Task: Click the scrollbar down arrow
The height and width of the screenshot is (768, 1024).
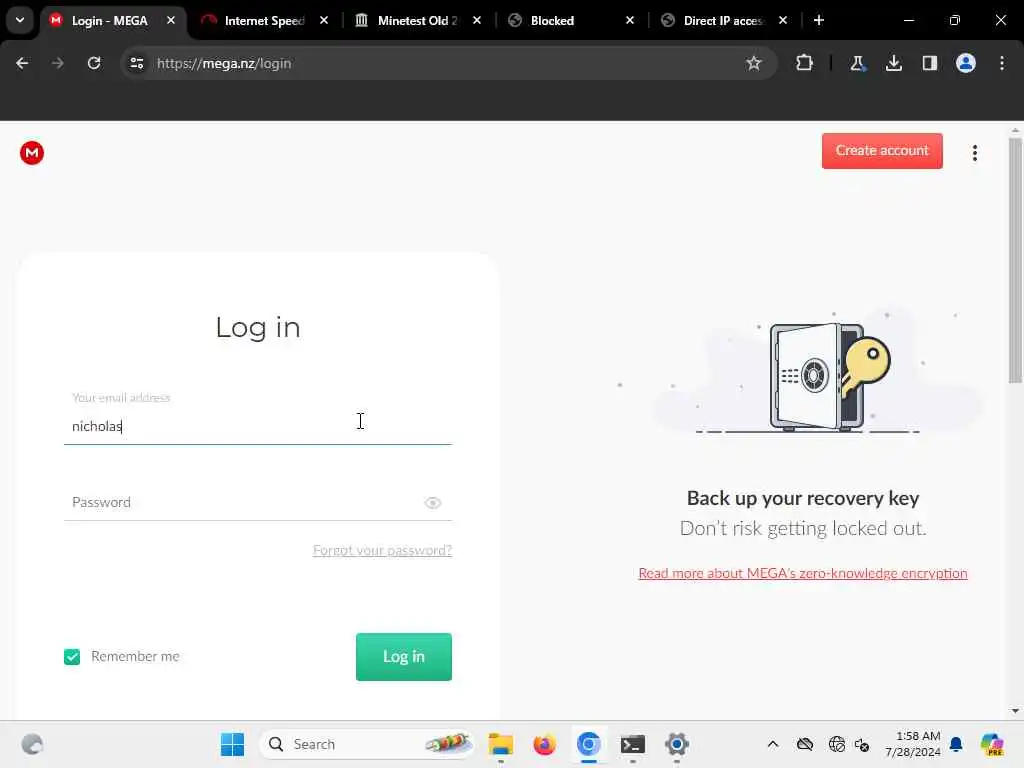Action: pos(1015,711)
